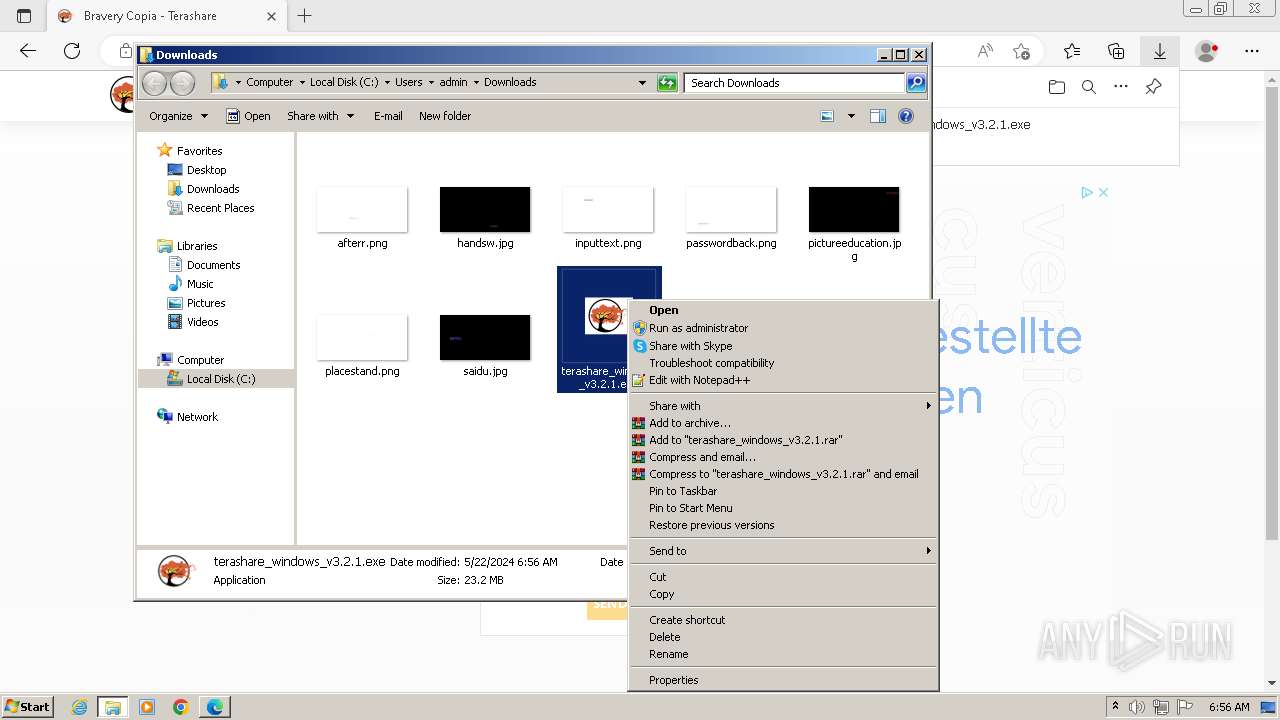Open the Organize dropdown menu
Viewport: 1280px width, 720px height.
(178, 116)
